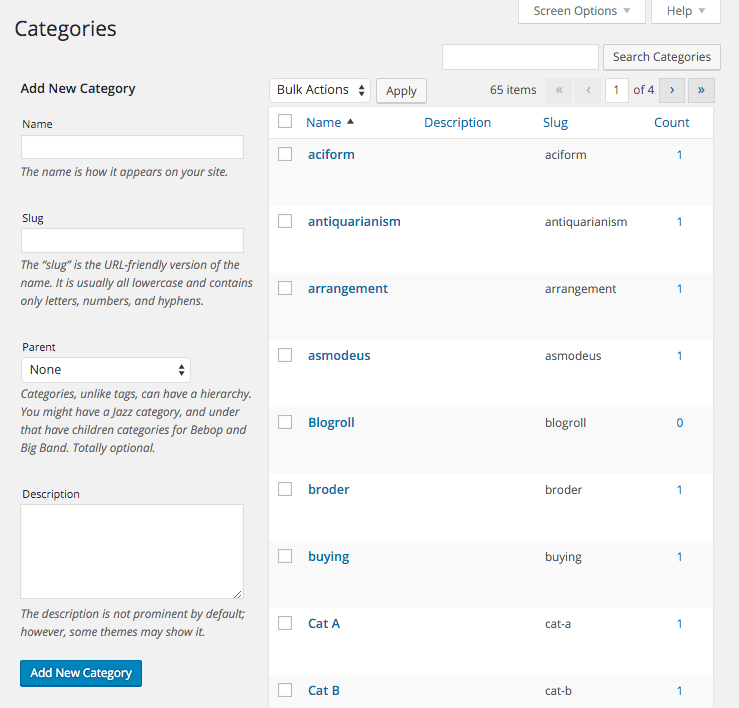Jump to last page of categories
Image resolution: width=739 pixels, height=708 pixels.
coord(701,90)
